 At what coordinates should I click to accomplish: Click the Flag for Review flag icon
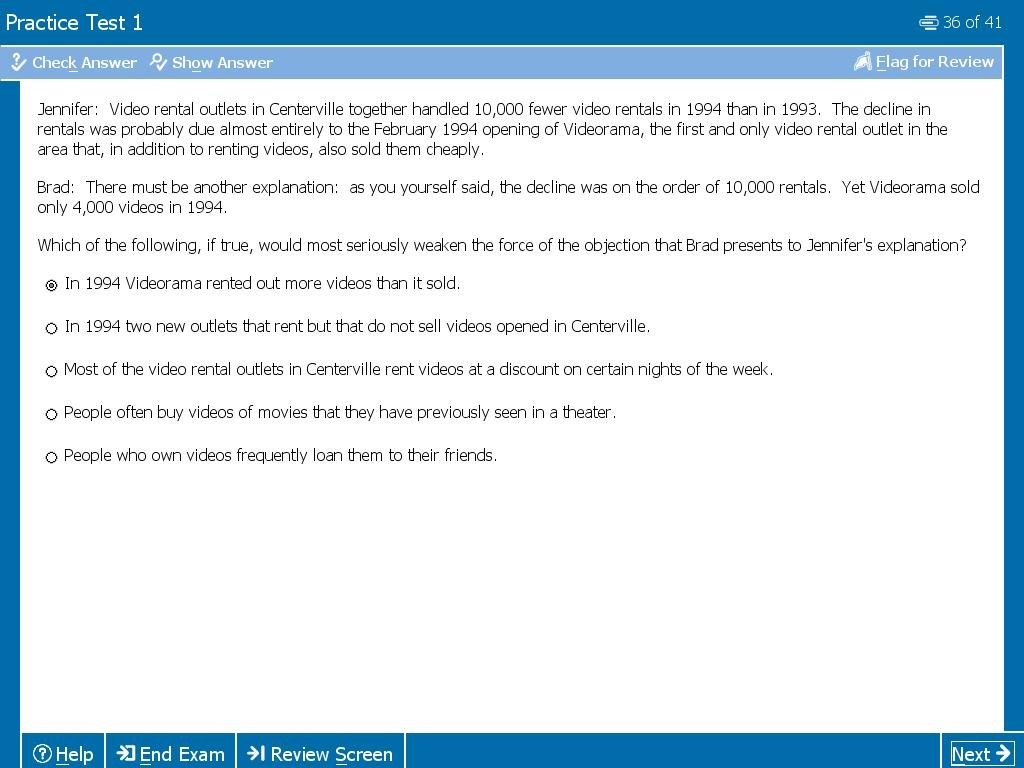pos(863,61)
